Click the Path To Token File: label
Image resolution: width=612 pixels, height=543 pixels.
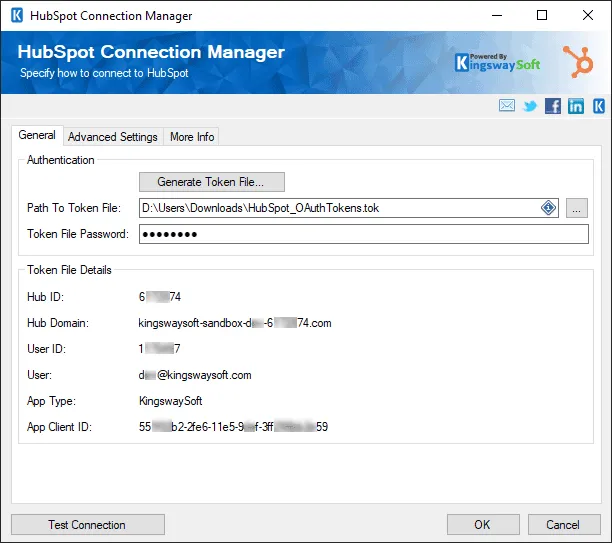click(x=74, y=208)
